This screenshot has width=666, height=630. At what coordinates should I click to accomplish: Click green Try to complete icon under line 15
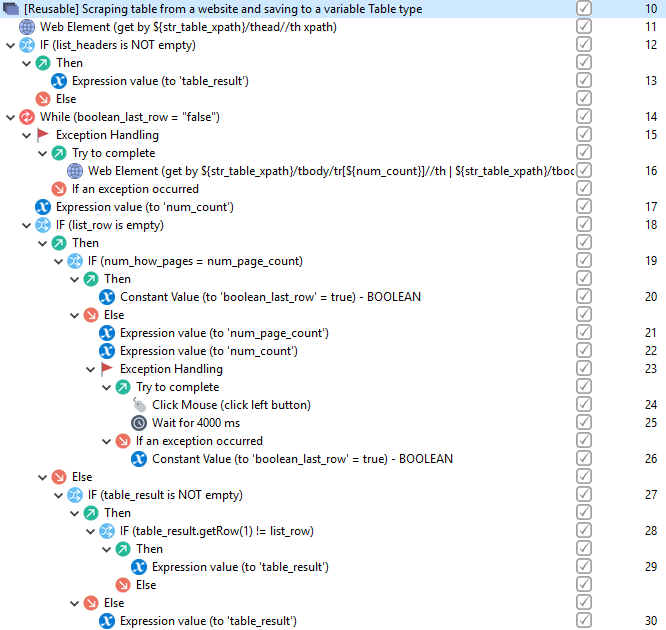(59, 153)
